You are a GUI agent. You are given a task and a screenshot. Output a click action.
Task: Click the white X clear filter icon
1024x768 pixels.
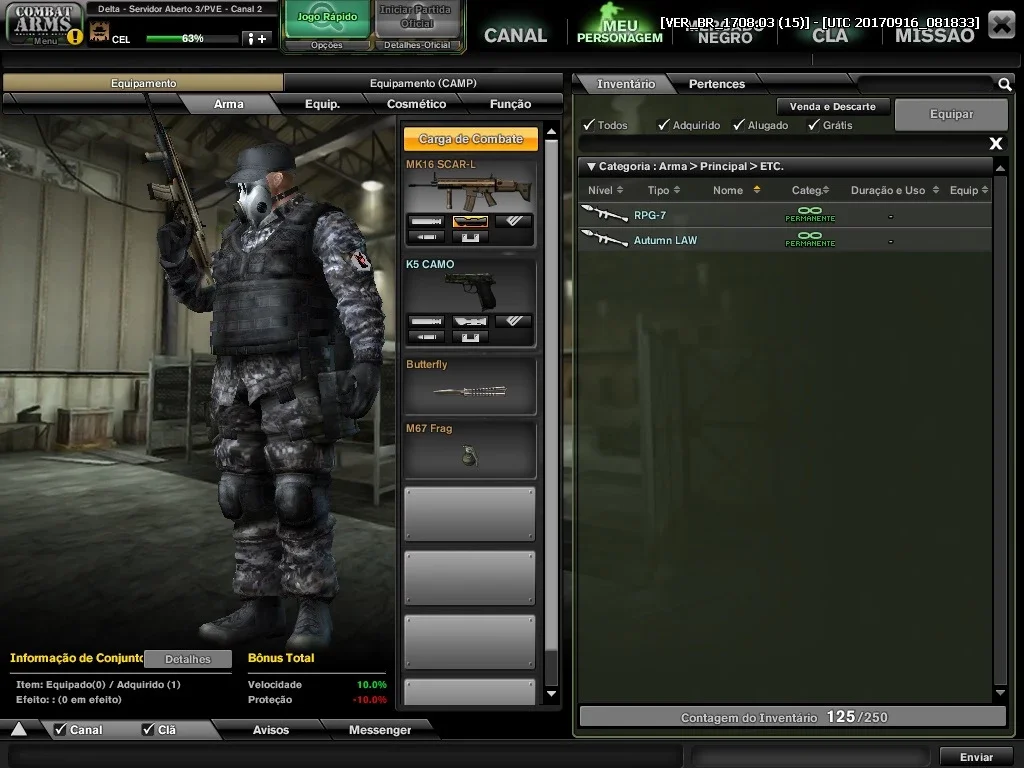[x=995, y=143]
